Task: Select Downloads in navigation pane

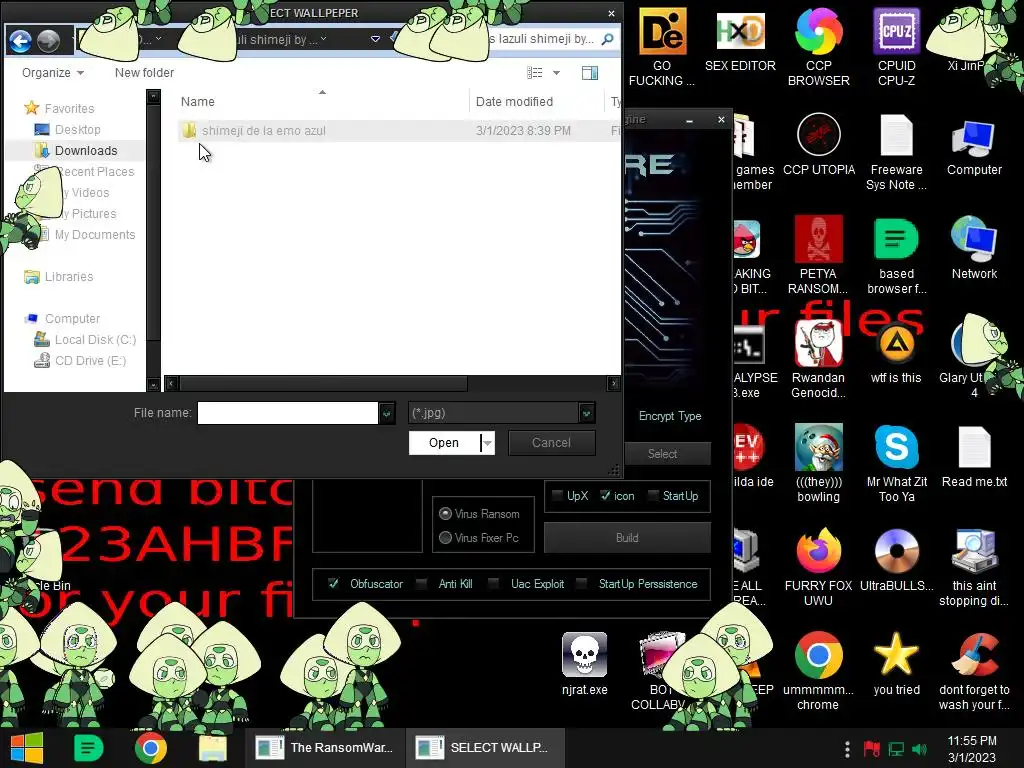Action: (x=86, y=150)
